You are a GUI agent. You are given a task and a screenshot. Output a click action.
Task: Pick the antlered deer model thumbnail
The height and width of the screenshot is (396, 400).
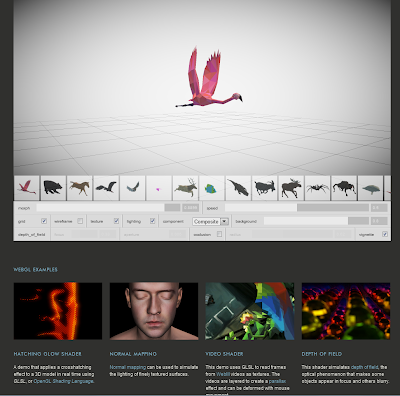click(185, 188)
